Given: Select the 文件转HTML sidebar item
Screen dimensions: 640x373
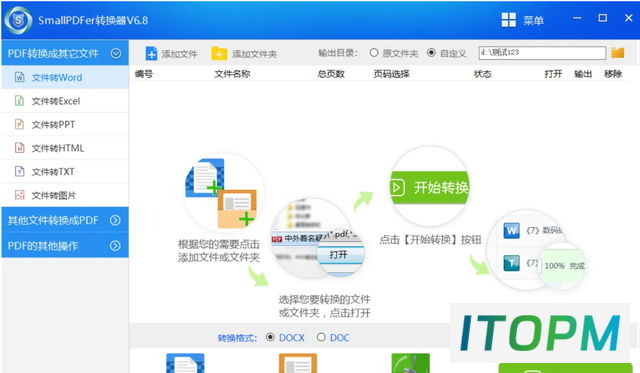Looking at the screenshot, I should 65,148.
